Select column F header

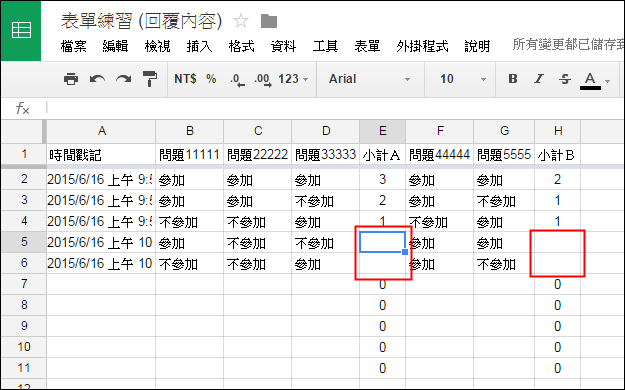point(440,131)
